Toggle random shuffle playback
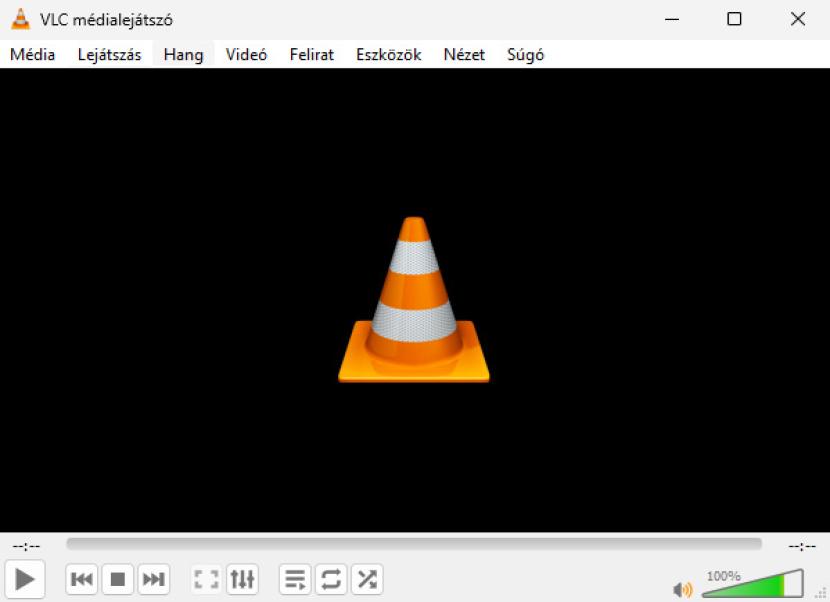Screen dimensions: 830x602 point(367,579)
